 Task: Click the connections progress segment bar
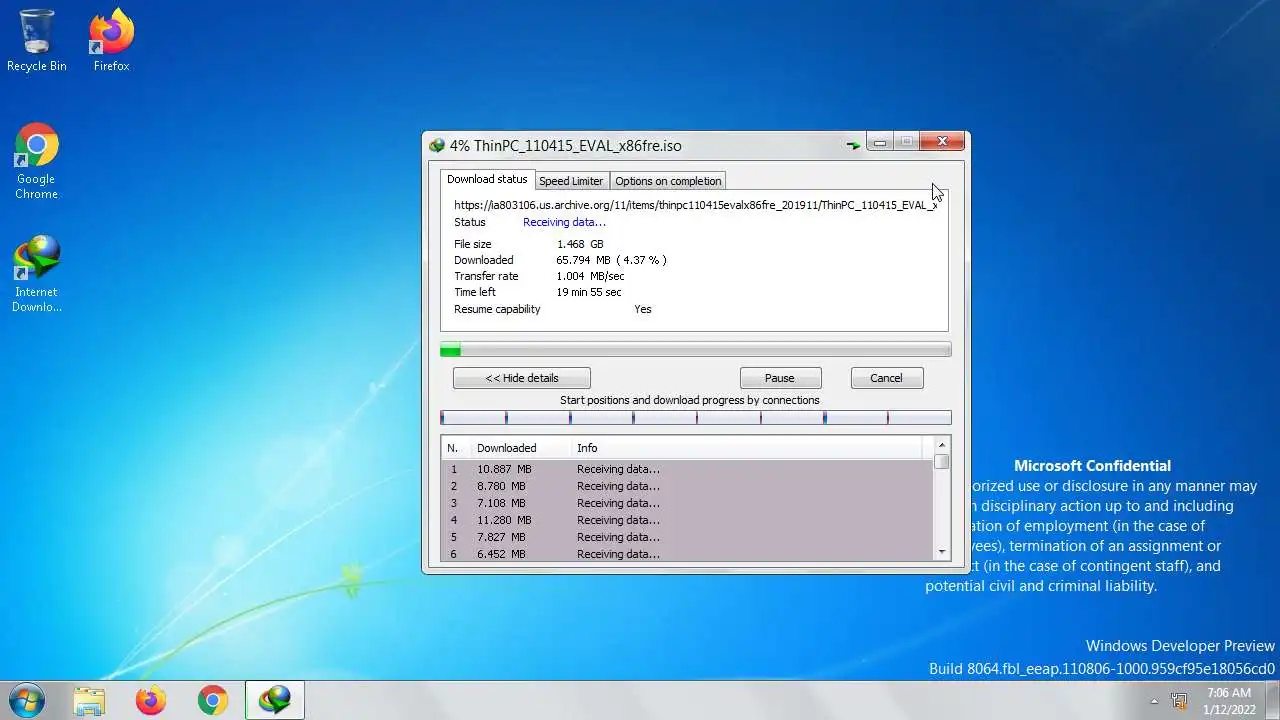pos(696,418)
